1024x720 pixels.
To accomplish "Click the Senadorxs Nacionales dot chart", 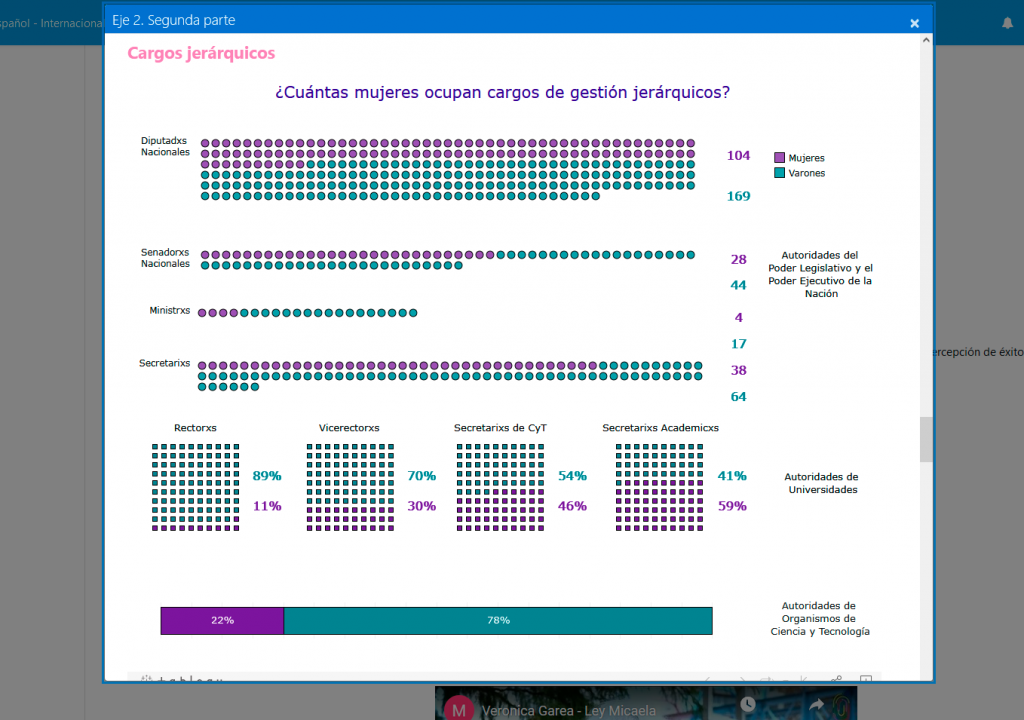I will (447, 260).
